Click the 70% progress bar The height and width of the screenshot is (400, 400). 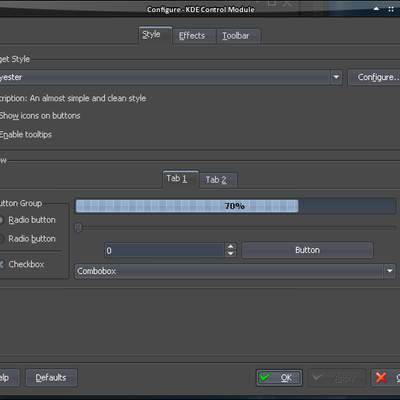(235, 206)
